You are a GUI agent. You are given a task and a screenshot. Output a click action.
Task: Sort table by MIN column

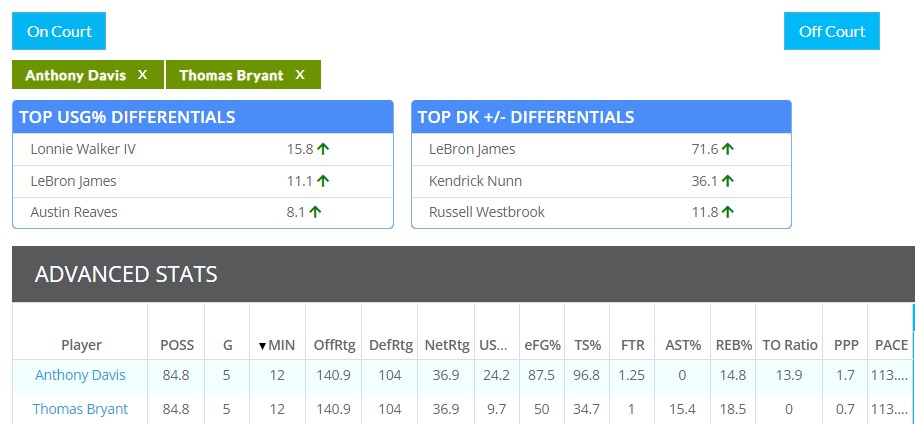(x=277, y=345)
